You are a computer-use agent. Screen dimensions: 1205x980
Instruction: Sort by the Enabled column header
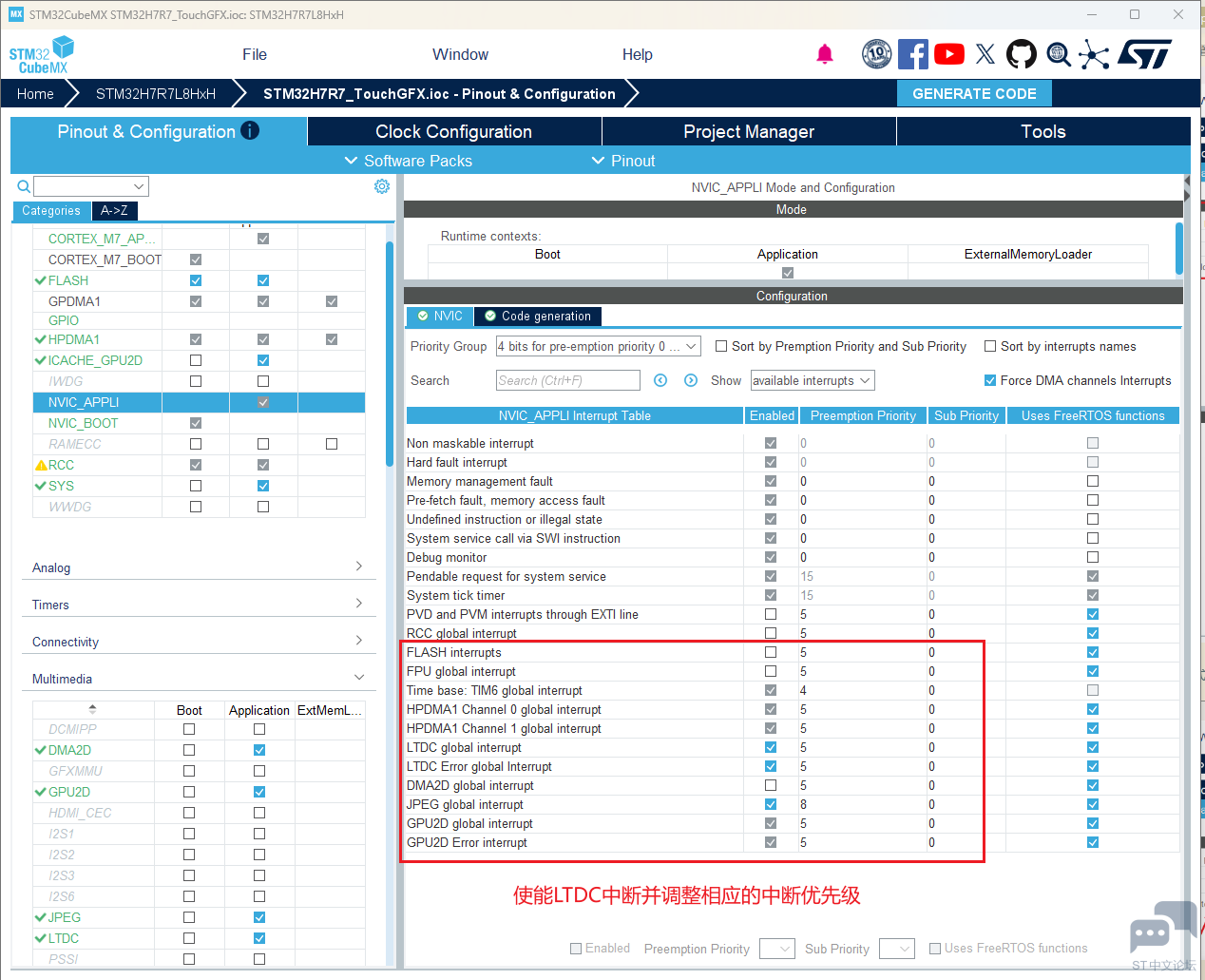coord(772,415)
